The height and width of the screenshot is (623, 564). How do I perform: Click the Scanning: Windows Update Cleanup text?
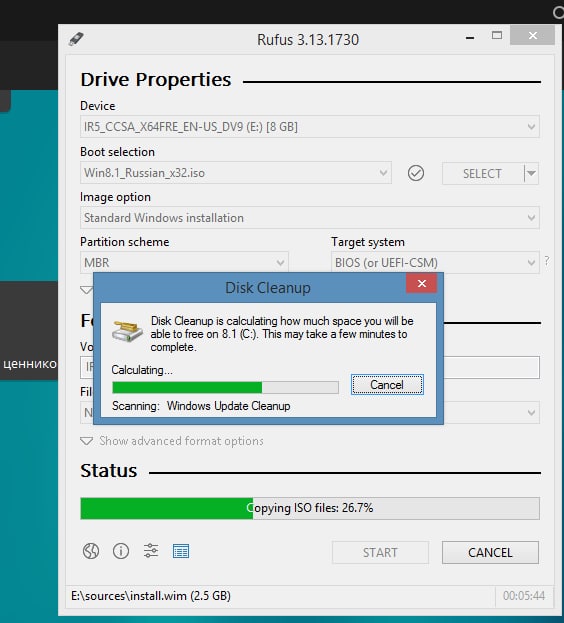click(201, 406)
